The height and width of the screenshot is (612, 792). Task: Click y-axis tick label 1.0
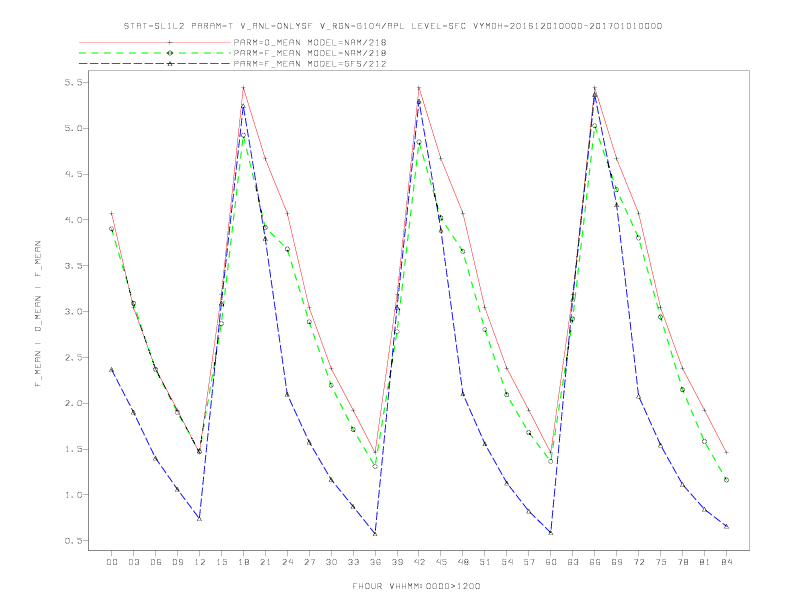[76, 495]
